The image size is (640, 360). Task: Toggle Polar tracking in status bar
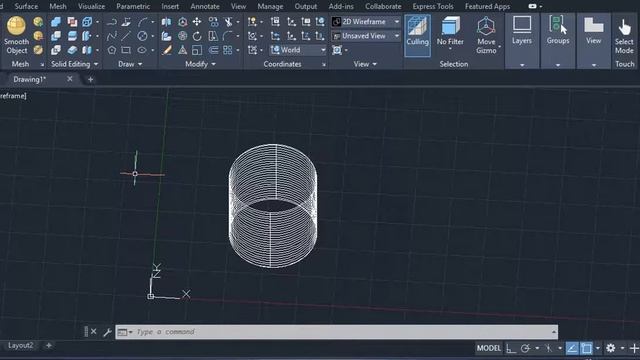[525, 348]
